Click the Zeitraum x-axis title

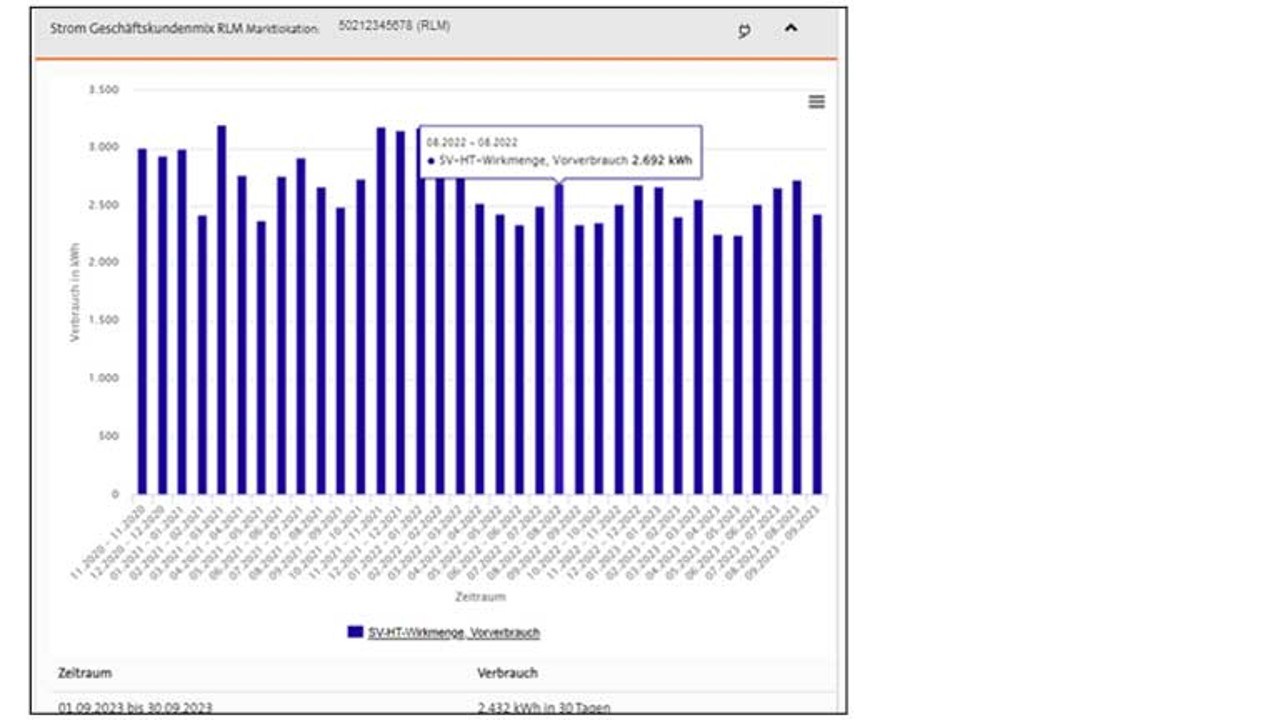pyautogui.click(x=480, y=597)
